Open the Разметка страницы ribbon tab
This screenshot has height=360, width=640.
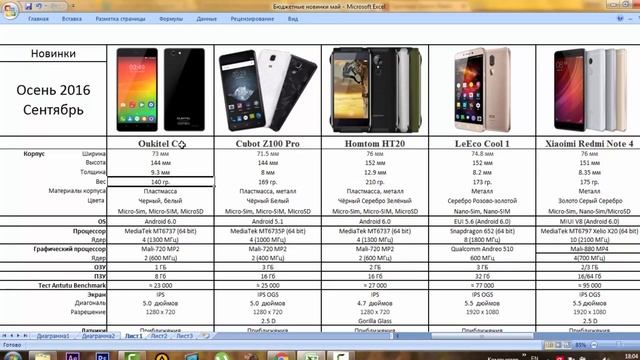pyautogui.click(x=120, y=19)
